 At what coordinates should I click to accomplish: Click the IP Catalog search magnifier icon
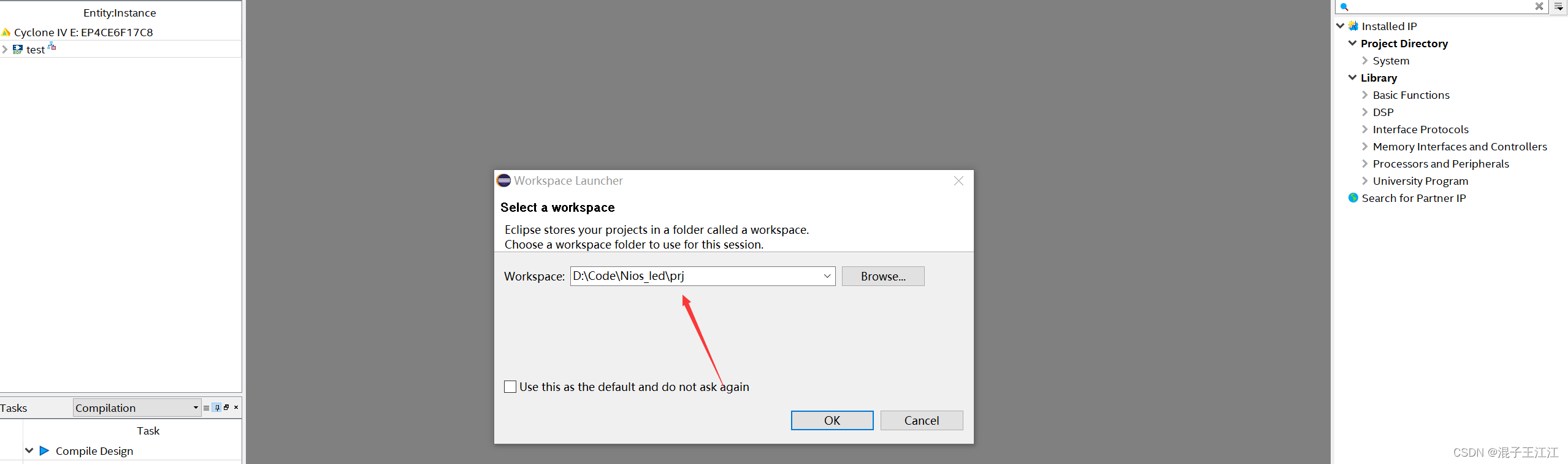(1344, 7)
